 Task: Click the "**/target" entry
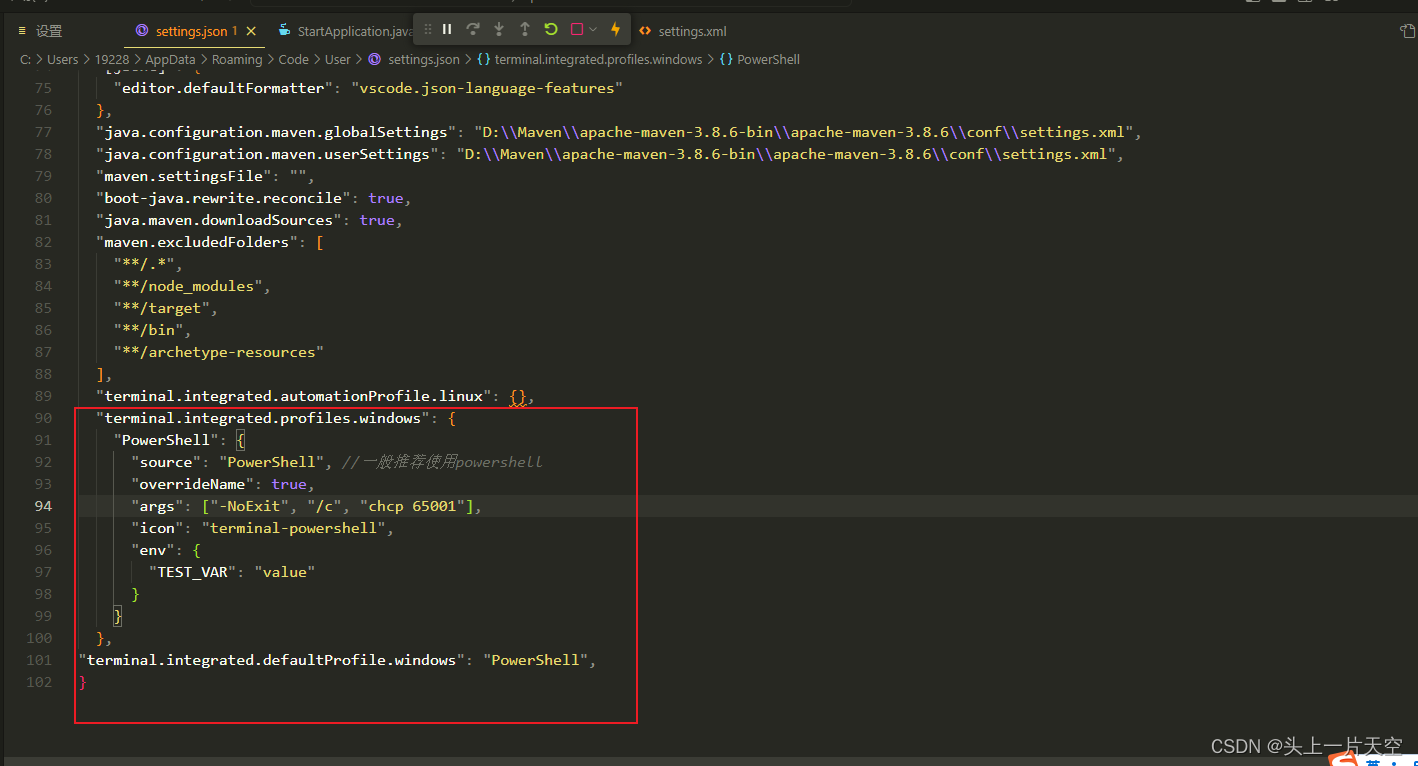point(162,308)
